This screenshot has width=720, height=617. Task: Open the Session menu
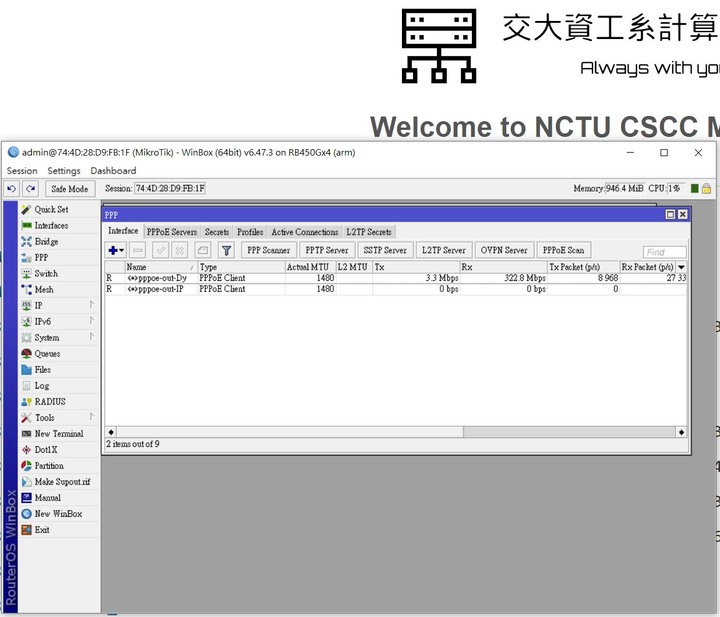pyautogui.click(x=22, y=171)
